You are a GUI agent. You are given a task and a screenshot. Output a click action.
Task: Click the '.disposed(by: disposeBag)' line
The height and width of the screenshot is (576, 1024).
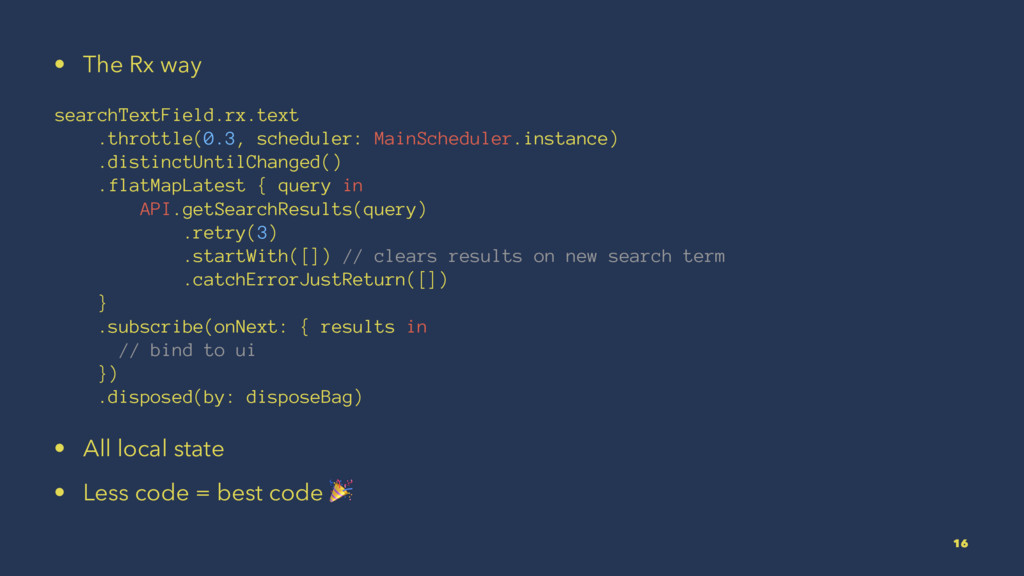click(x=229, y=397)
